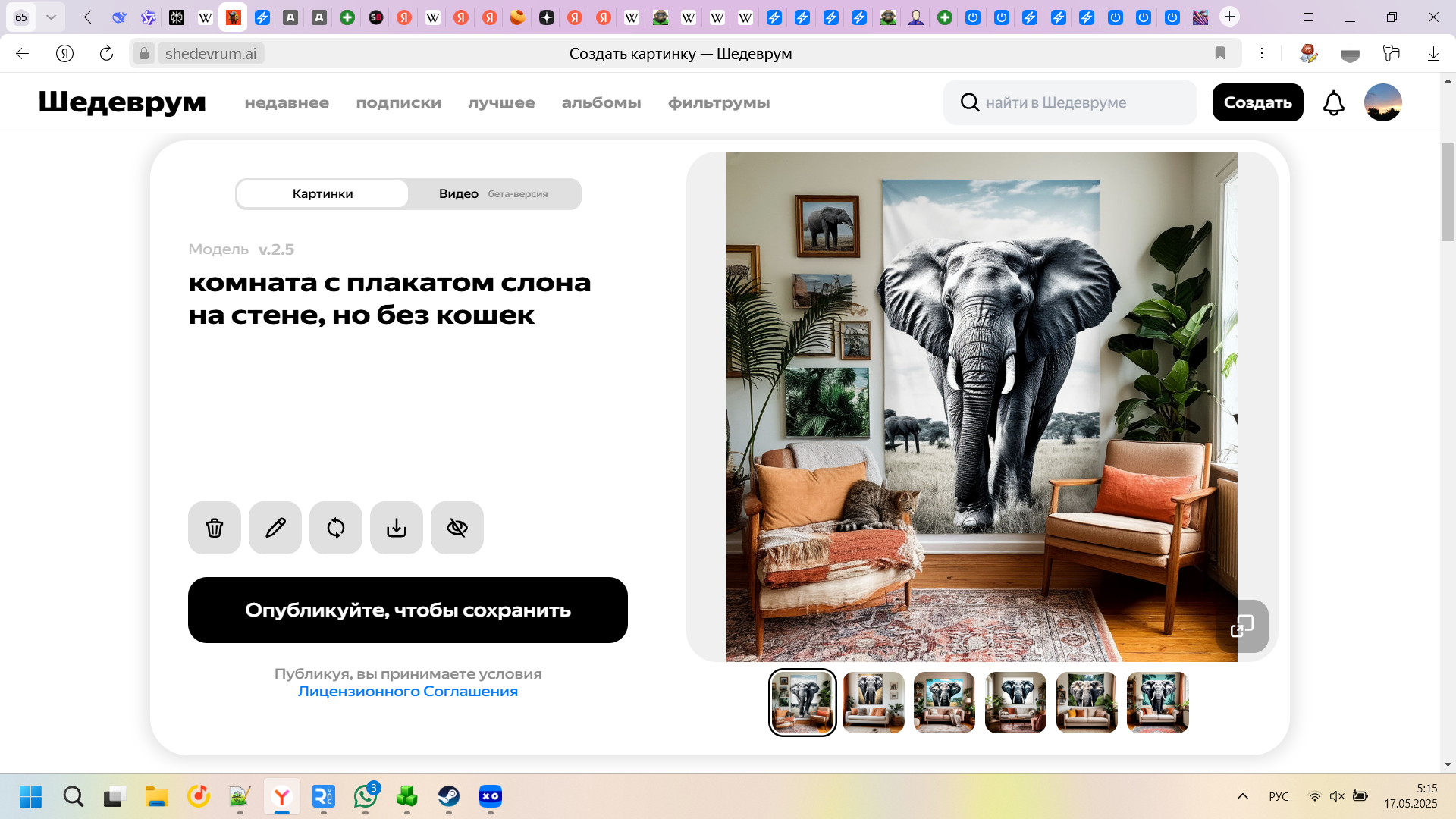Open Windows taskbar search

(74, 796)
